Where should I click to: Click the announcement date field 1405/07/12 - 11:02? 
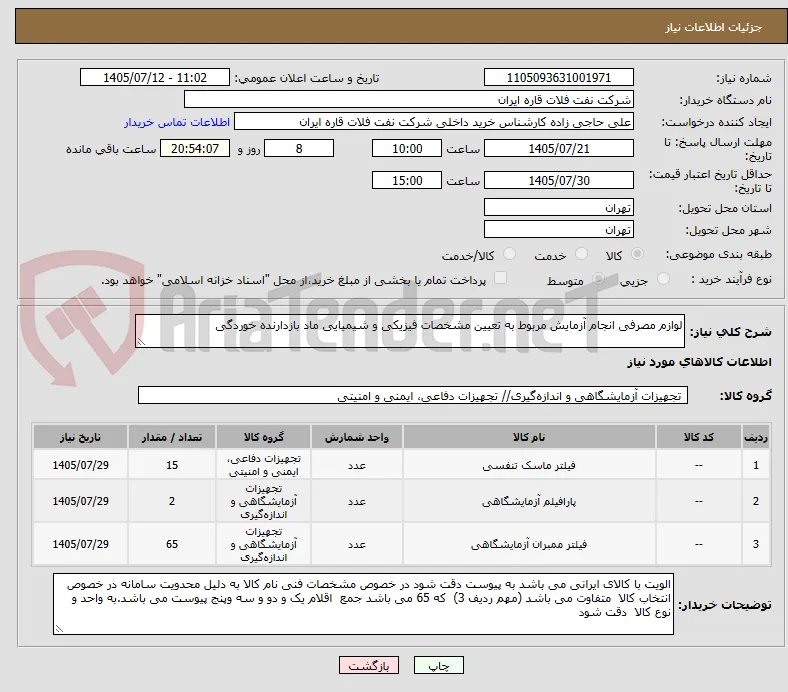155,78
